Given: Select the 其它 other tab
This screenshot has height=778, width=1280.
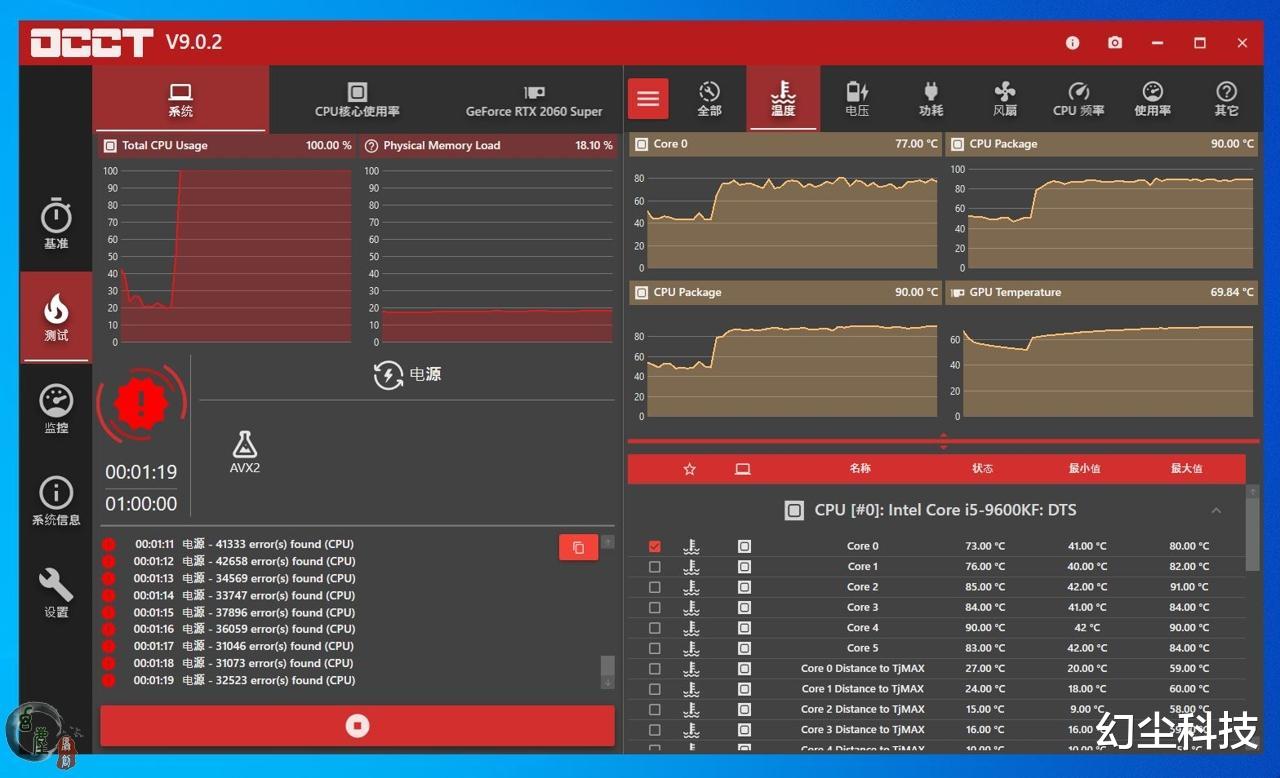Looking at the screenshot, I should (x=1227, y=98).
